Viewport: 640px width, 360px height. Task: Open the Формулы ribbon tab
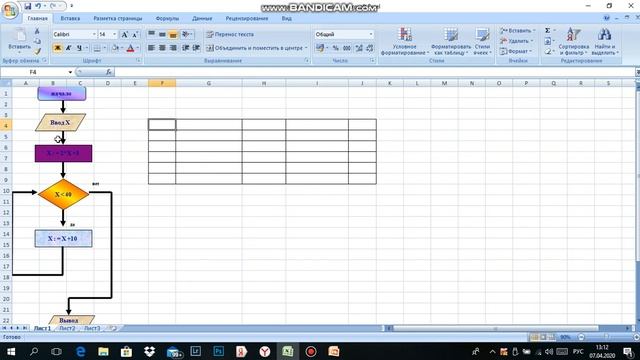tap(167, 18)
